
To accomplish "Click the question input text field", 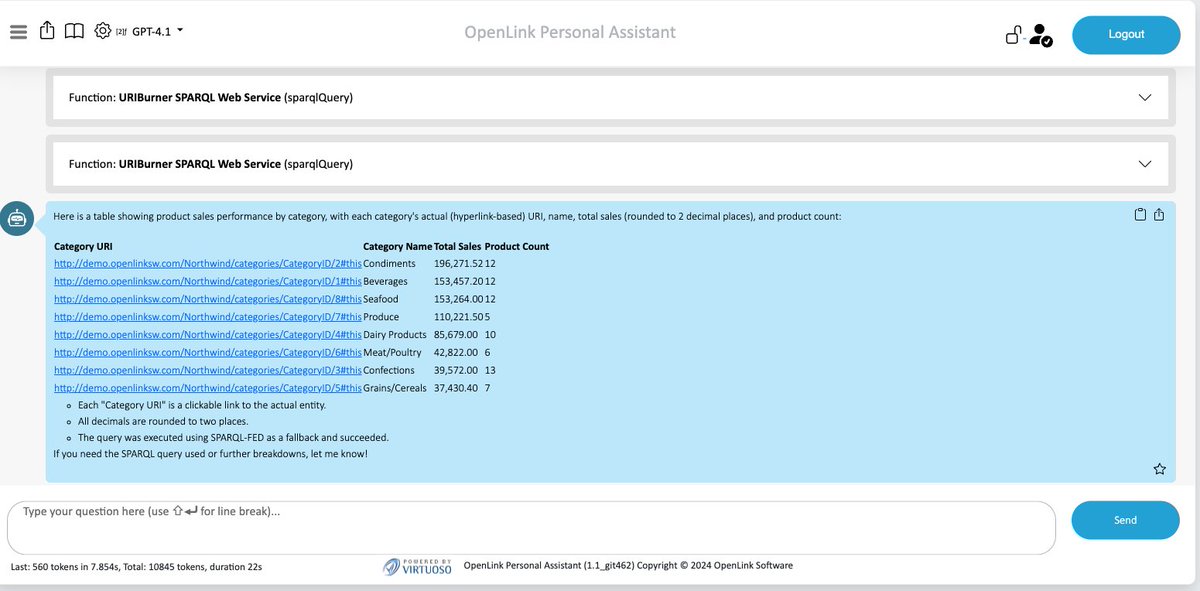I will 531,527.
